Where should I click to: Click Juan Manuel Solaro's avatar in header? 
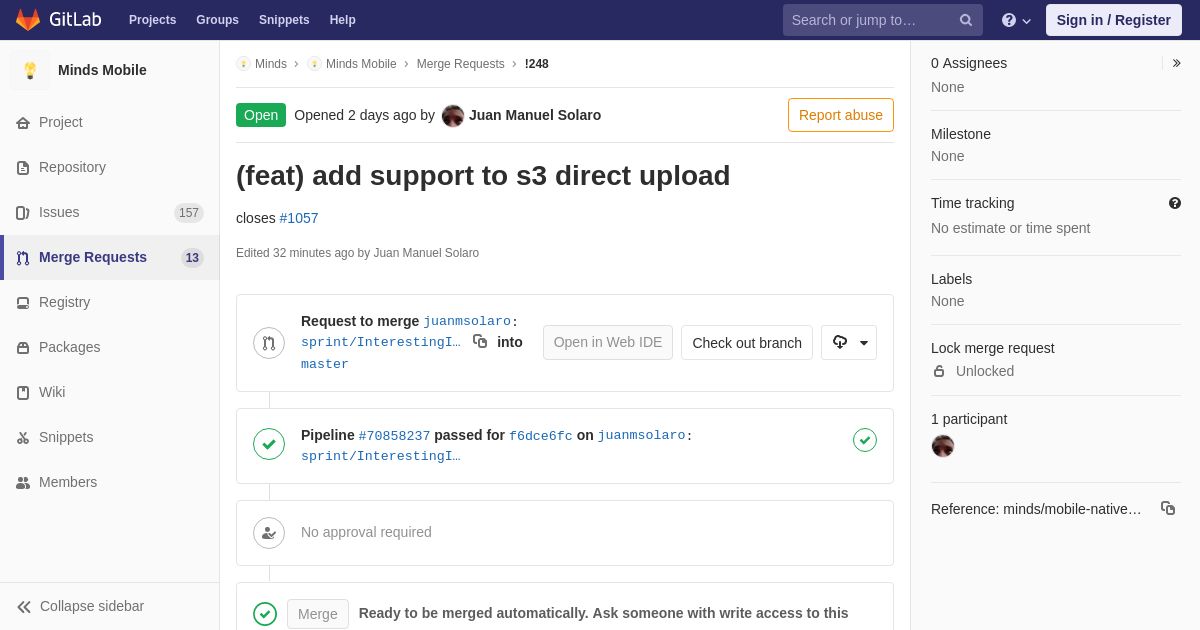point(453,116)
